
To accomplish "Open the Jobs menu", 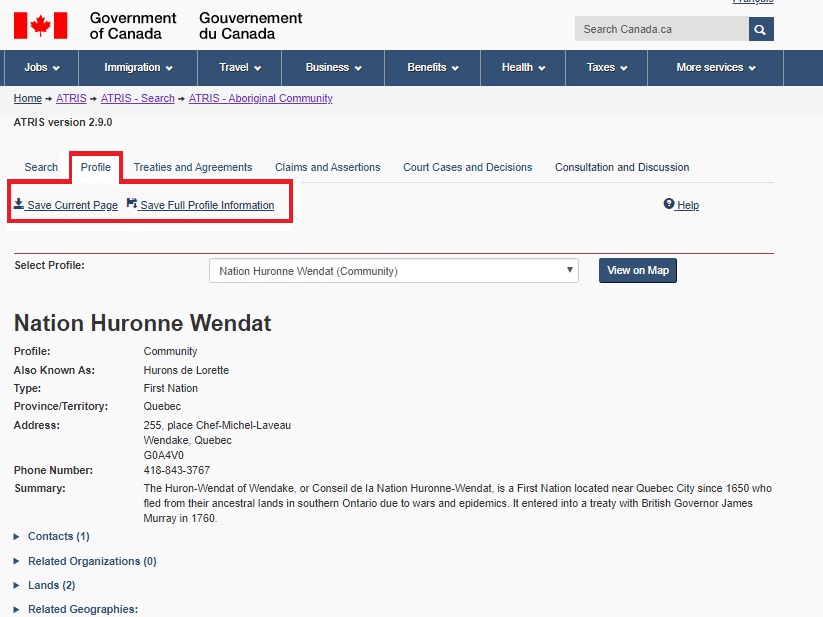I will 42,68.
